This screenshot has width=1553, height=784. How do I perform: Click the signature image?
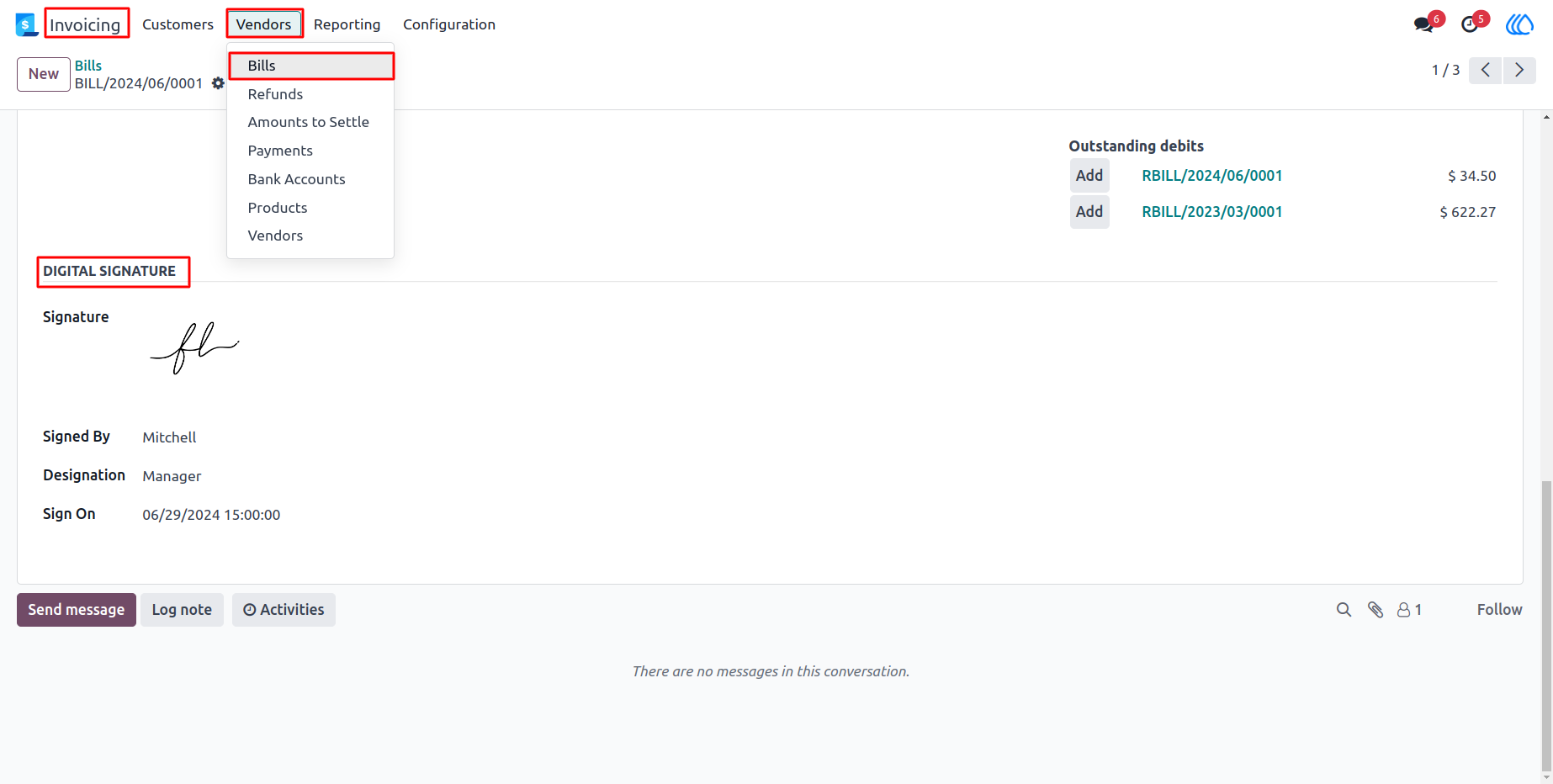(x=195, y=347)
